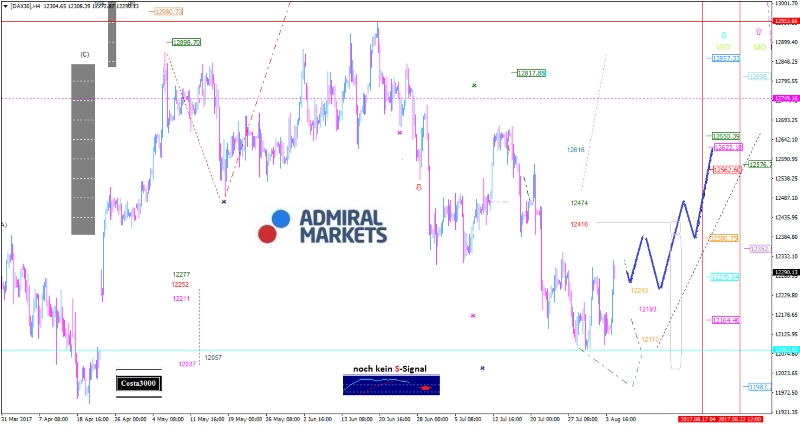Click the cyan down arrow above WO
Viewport: 800px width, 426px height.
click(724, 35)
